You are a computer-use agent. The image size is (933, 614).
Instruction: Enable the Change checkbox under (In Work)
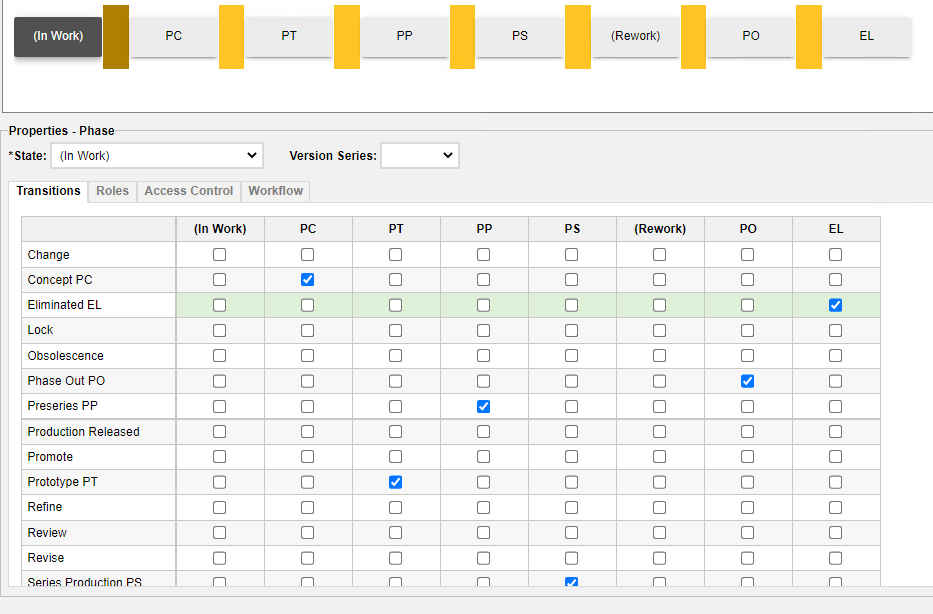[219, 254]
